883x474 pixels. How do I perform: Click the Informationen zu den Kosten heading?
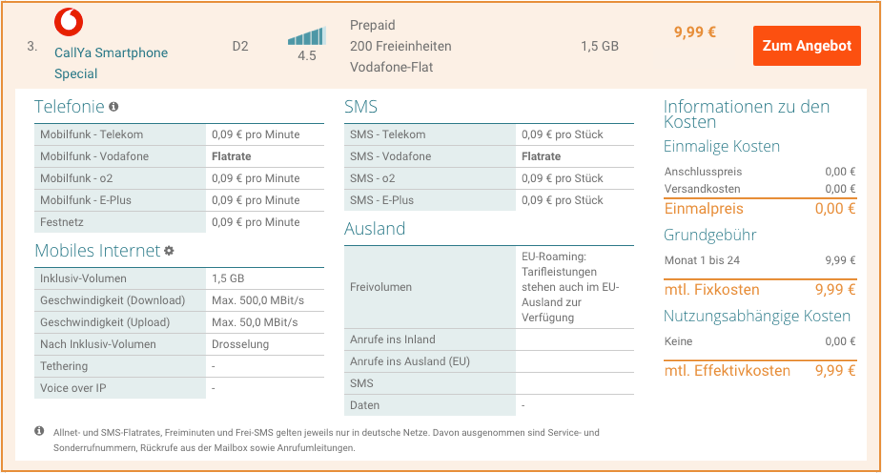tap(747, 113)
